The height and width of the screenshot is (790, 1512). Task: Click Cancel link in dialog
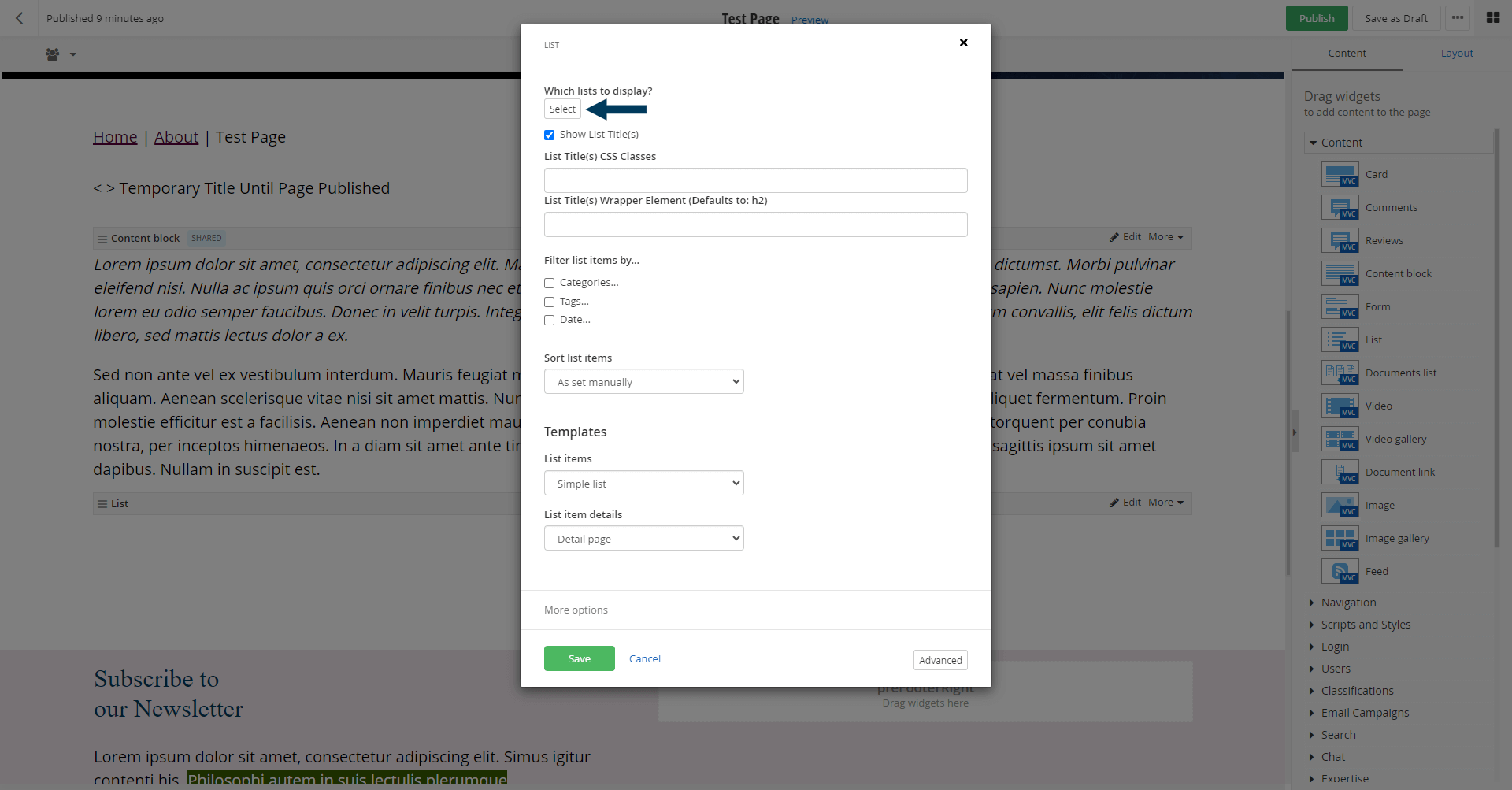644,659
